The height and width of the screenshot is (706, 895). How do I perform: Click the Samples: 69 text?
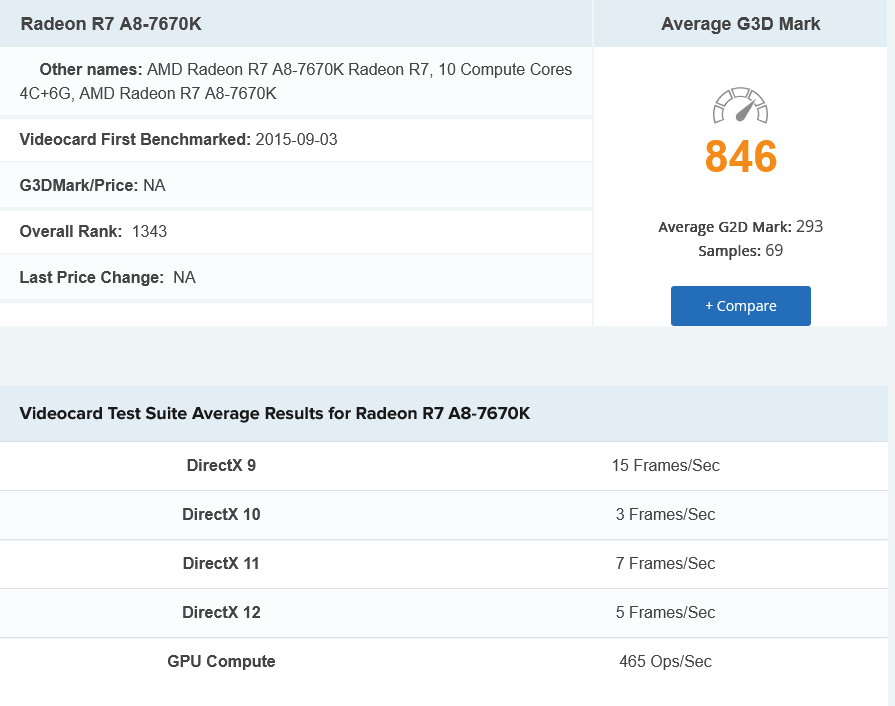click(x=740, y=251)
